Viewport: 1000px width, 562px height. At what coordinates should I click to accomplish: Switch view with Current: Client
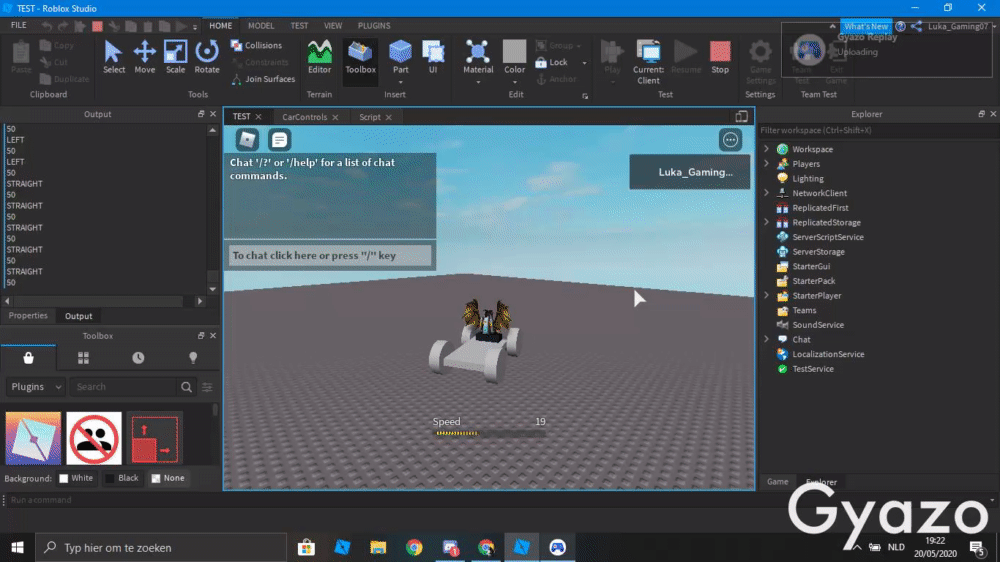click(x=648, y=62)
